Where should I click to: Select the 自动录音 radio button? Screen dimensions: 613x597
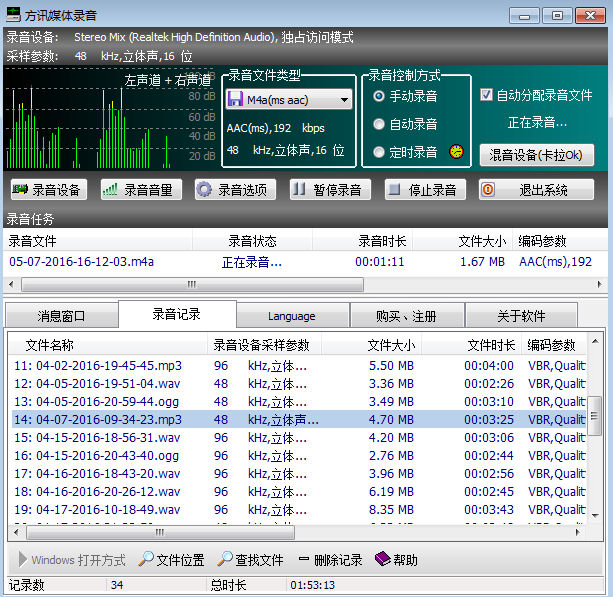point(379,125)
